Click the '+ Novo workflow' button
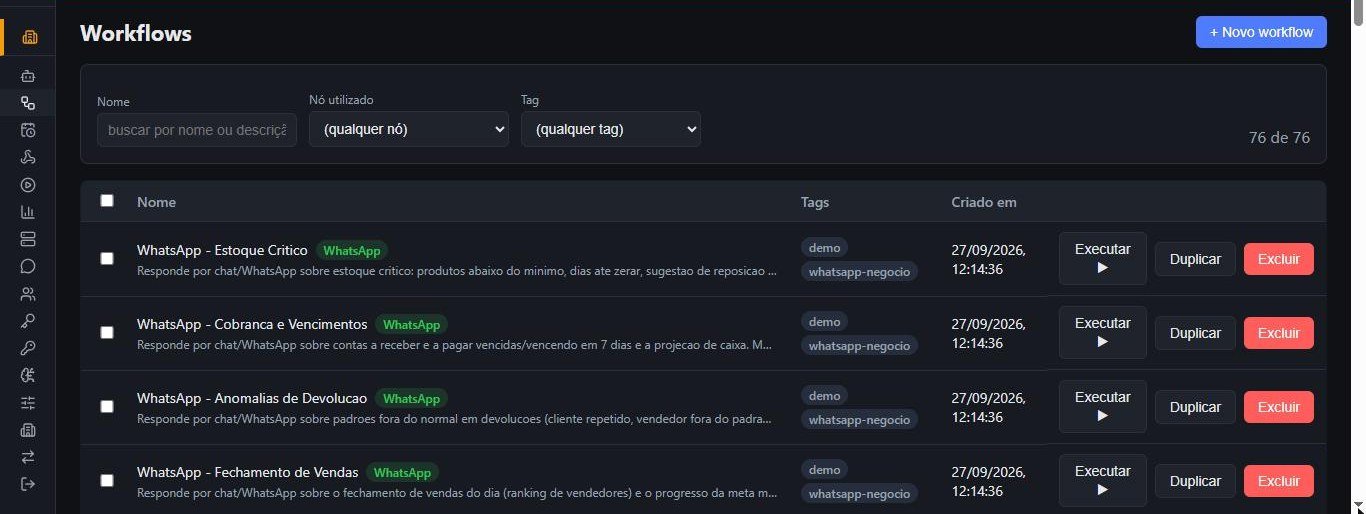The image size is (1366, 514). point(1261,32)
